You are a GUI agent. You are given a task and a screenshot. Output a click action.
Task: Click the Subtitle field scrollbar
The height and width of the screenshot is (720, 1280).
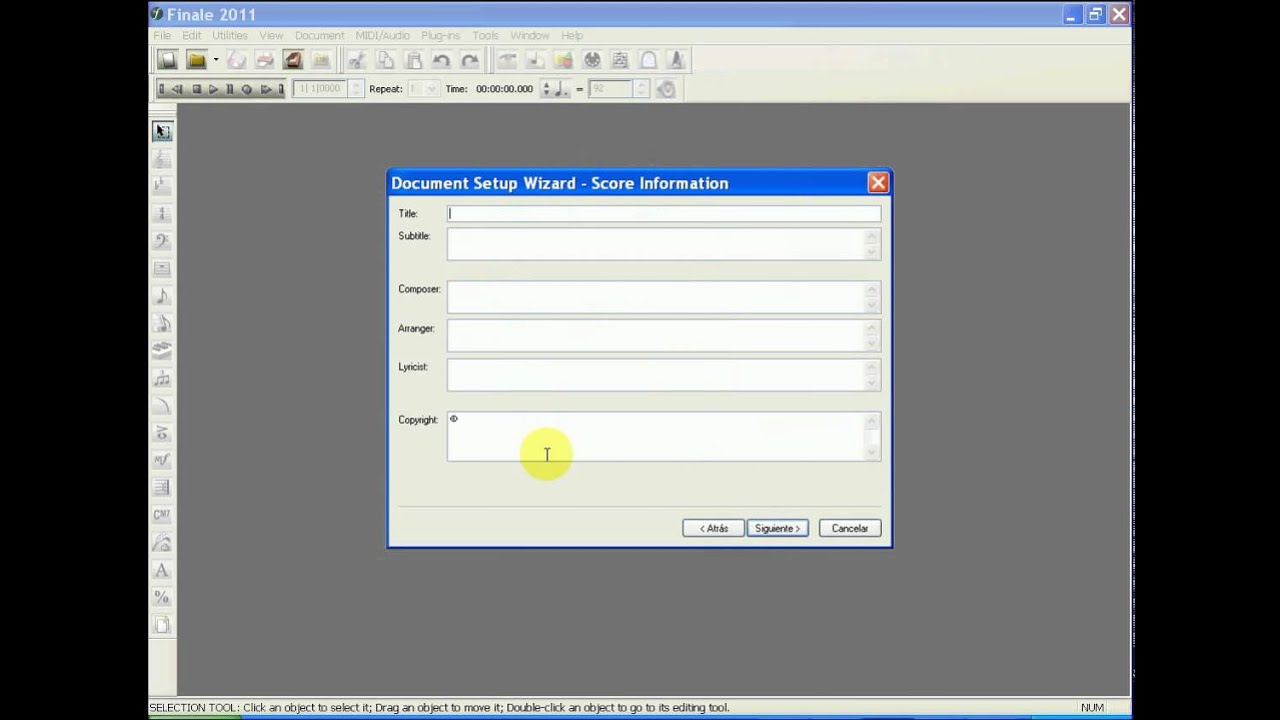[872, 244]
